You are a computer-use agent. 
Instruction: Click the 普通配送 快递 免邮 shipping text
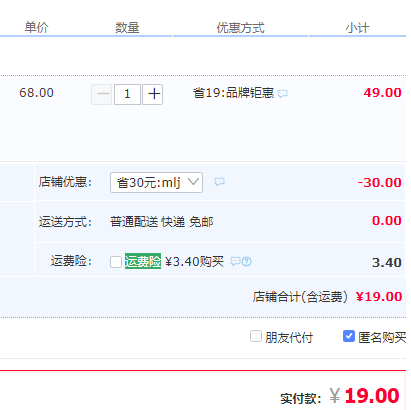tap(162, 222)
